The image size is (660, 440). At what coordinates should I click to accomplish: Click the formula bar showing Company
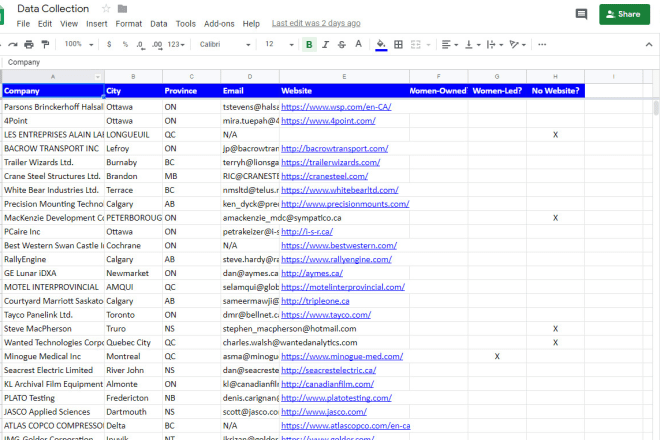(x=328, y=62)
